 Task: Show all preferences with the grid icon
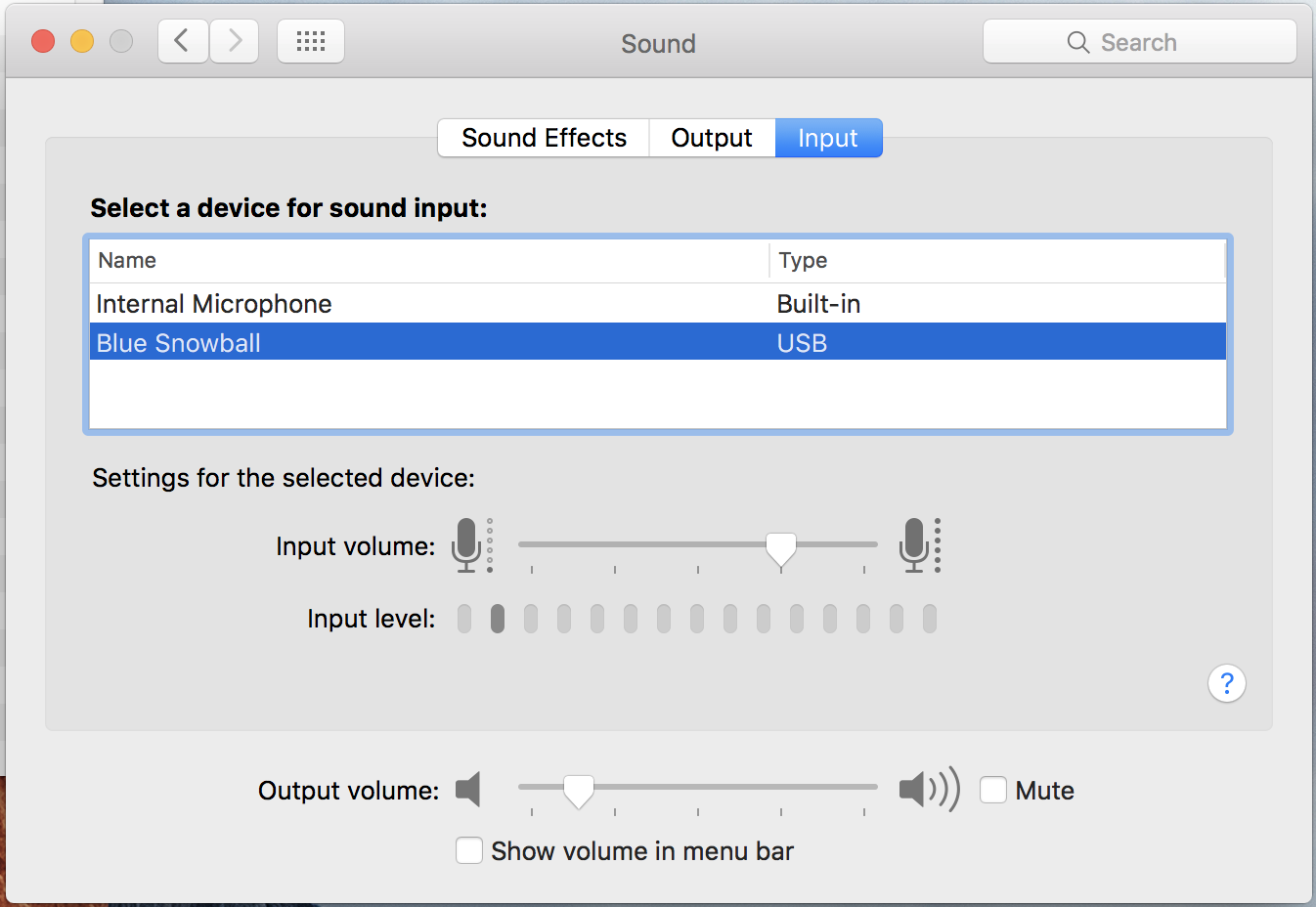coord(311,41)
